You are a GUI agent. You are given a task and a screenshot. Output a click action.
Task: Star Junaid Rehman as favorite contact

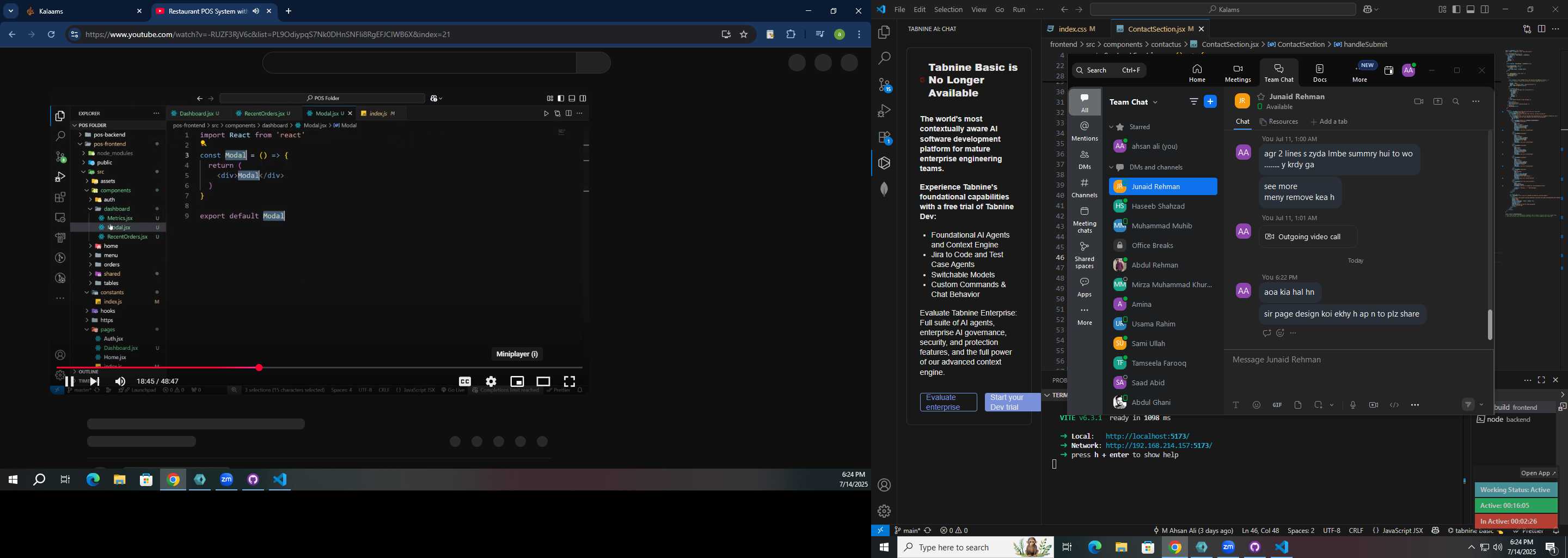point(1260,96)
